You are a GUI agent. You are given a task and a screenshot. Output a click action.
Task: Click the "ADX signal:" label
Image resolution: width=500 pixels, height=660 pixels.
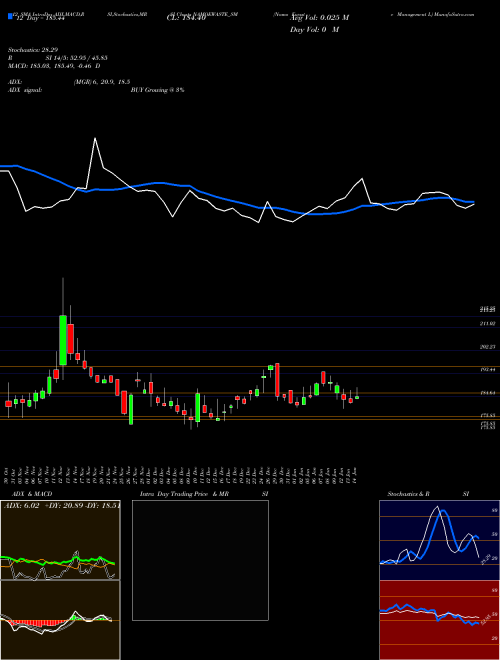[x=25, y=90]
